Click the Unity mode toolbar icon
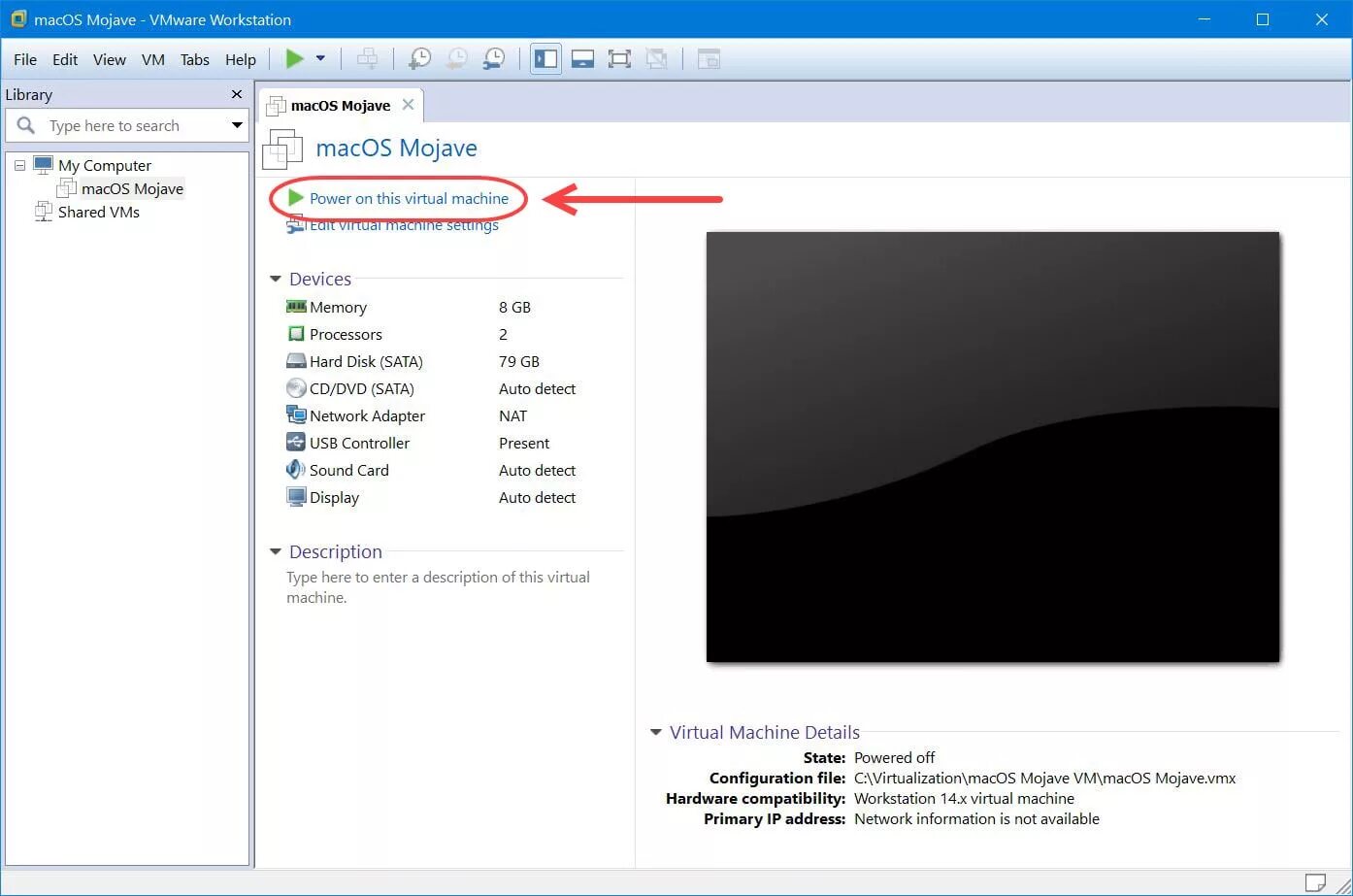Viewport: 1353px width, 896px height. pyautogui.click(x=656, y=59)
